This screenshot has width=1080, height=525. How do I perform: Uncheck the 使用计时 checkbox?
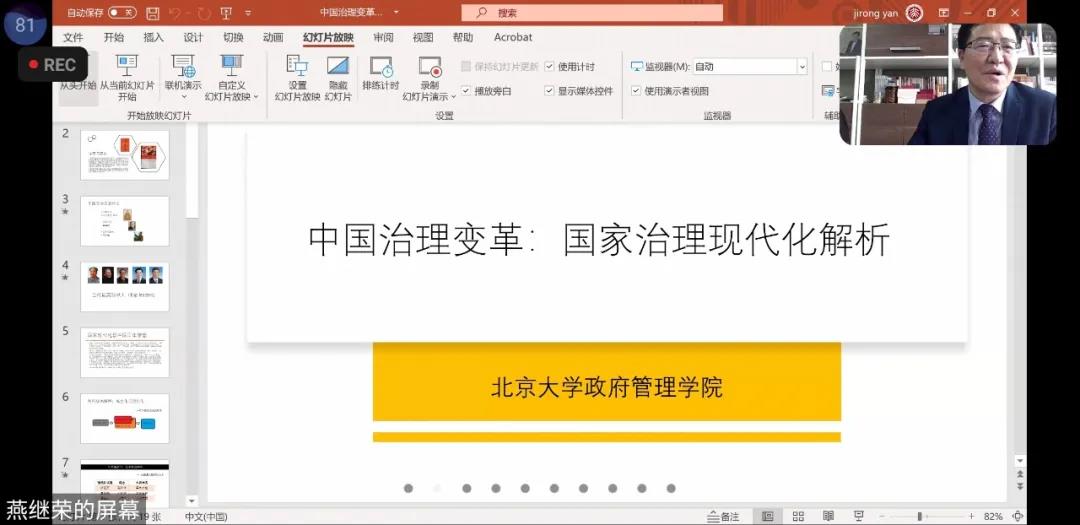click(550, 67)
